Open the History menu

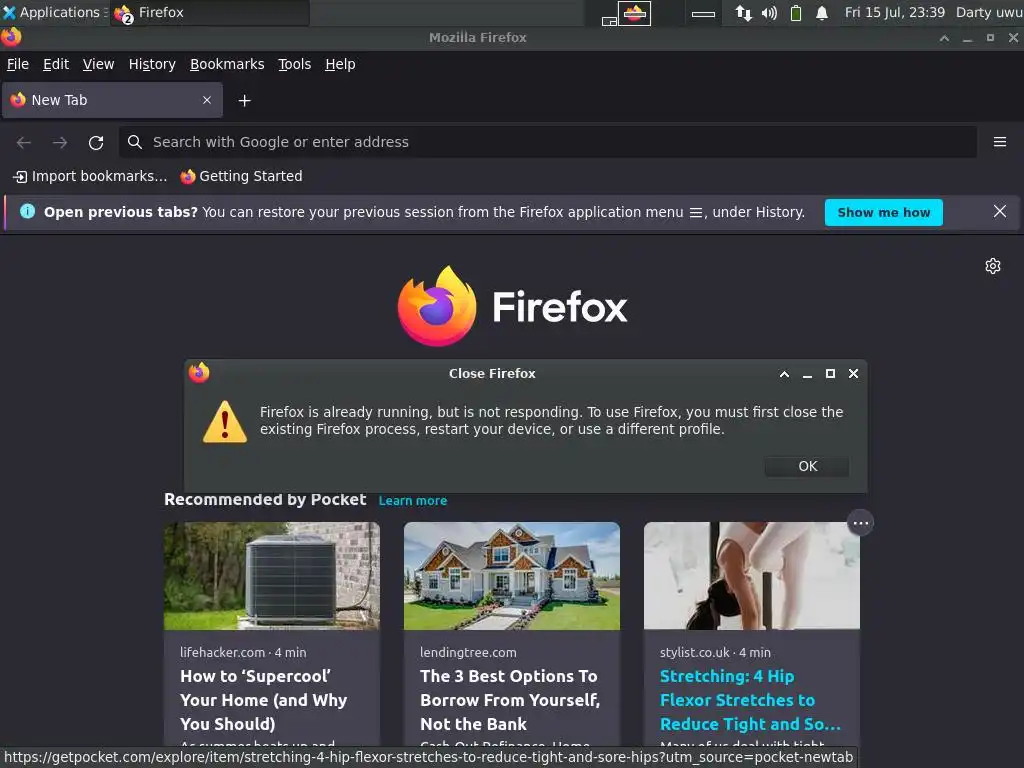point(152,64)
